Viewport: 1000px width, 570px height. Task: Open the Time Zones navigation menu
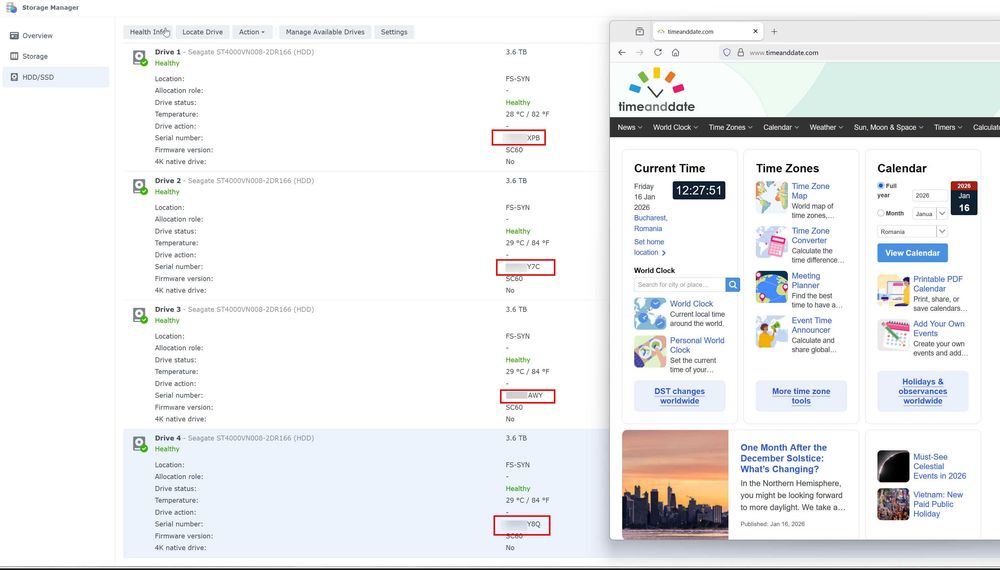(x=730, y=128)
